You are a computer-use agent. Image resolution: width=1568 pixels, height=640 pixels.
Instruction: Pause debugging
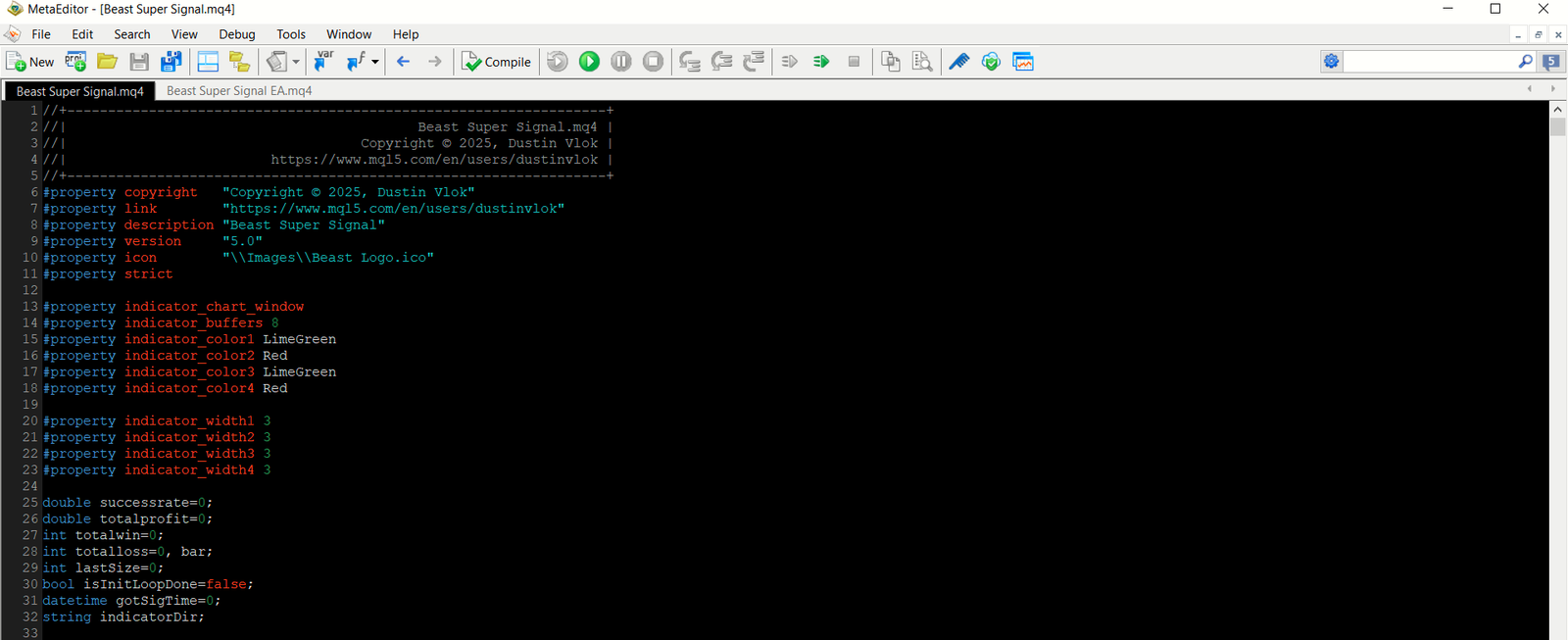(x=621, y=62)
